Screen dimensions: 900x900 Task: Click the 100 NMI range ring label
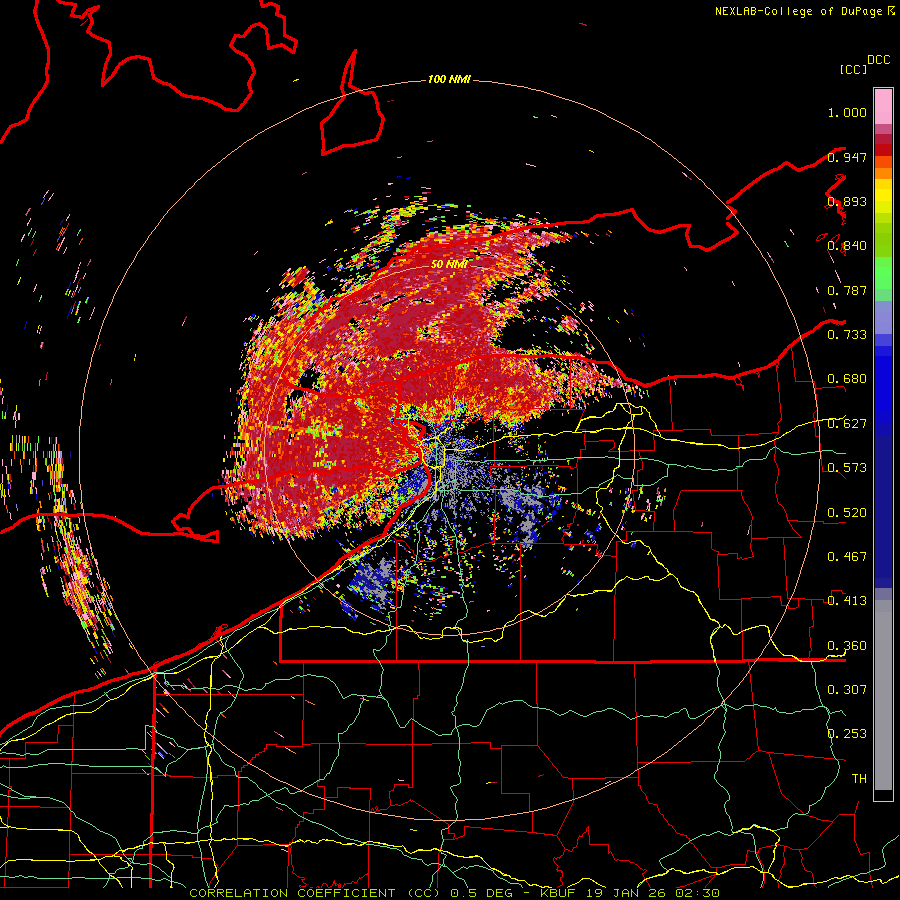[449, 79]
